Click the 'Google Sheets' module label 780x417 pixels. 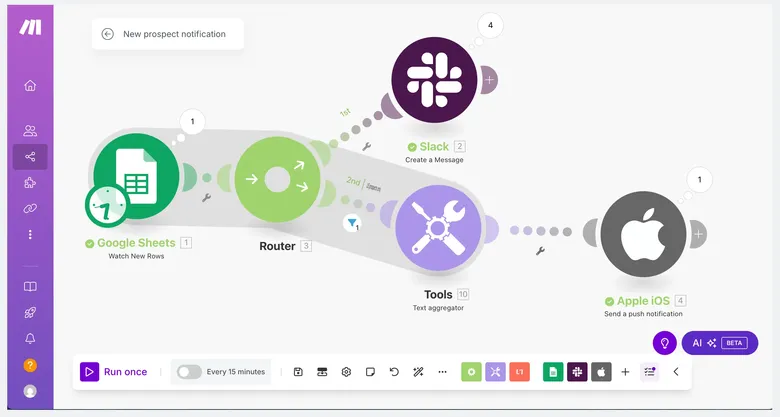pos(136,243)
